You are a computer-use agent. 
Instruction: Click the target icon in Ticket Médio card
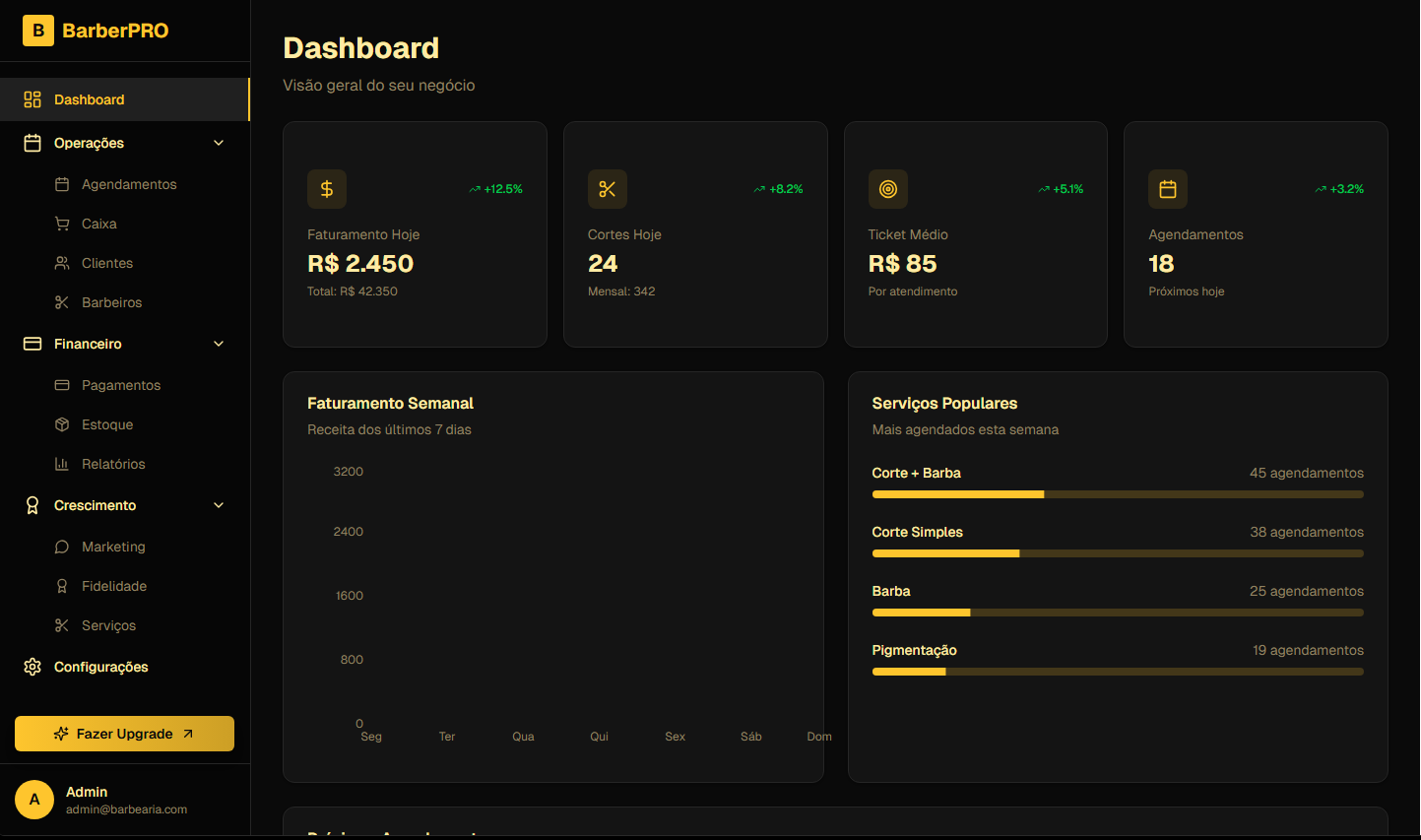(887, 189)
